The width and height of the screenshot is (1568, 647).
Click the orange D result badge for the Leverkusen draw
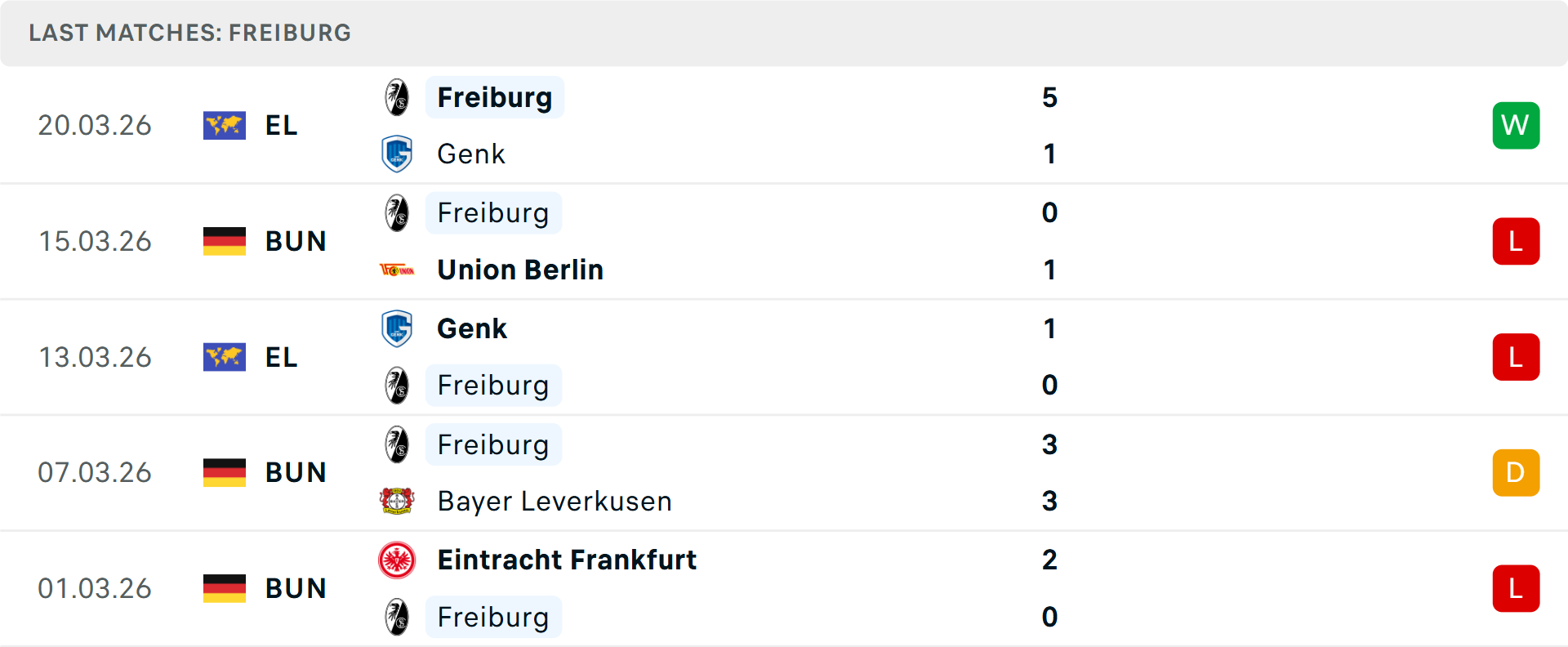point(1516,472)
